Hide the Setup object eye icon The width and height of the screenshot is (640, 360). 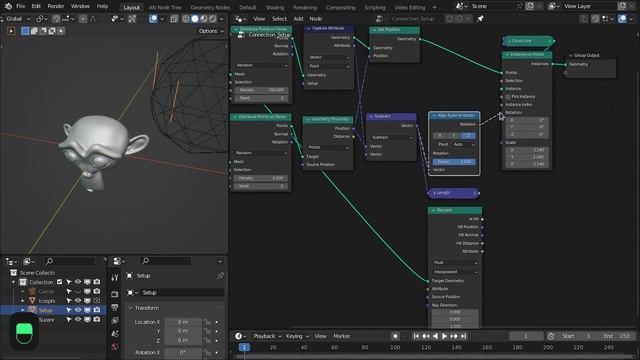78,310
